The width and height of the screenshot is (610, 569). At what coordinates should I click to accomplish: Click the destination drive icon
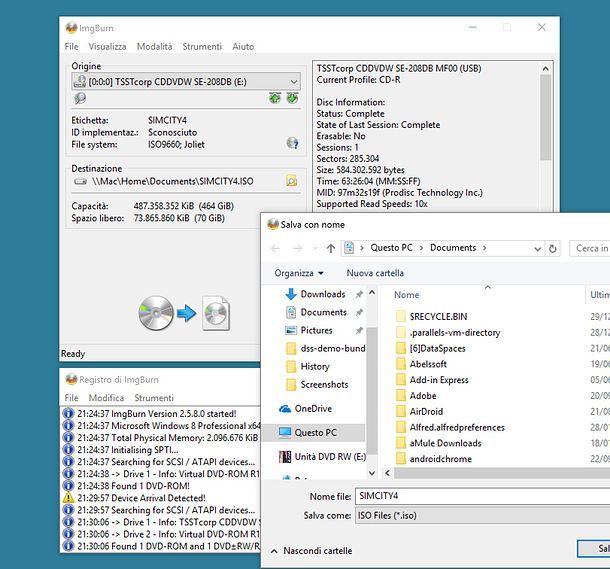pos(81,182)
